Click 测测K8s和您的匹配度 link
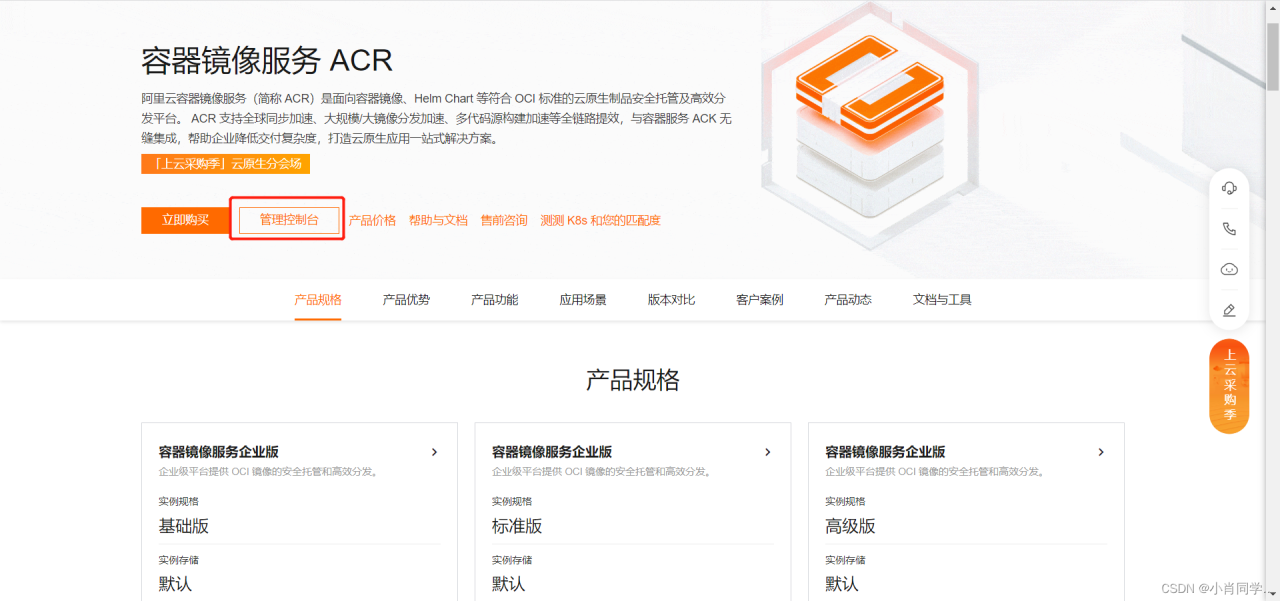 click(x=597, y=219)
